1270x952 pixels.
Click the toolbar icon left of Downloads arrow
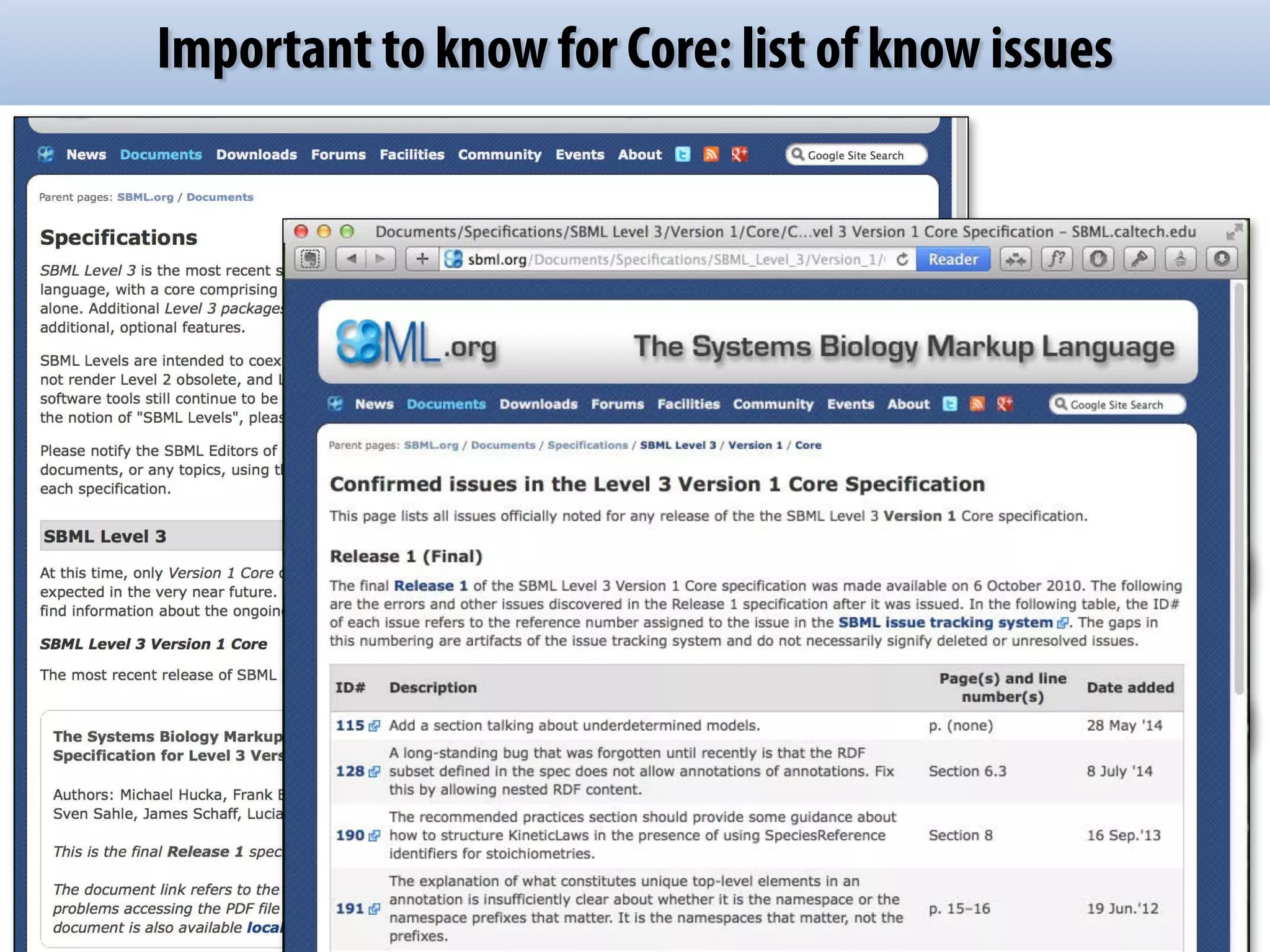click(x=1180, y=259)
